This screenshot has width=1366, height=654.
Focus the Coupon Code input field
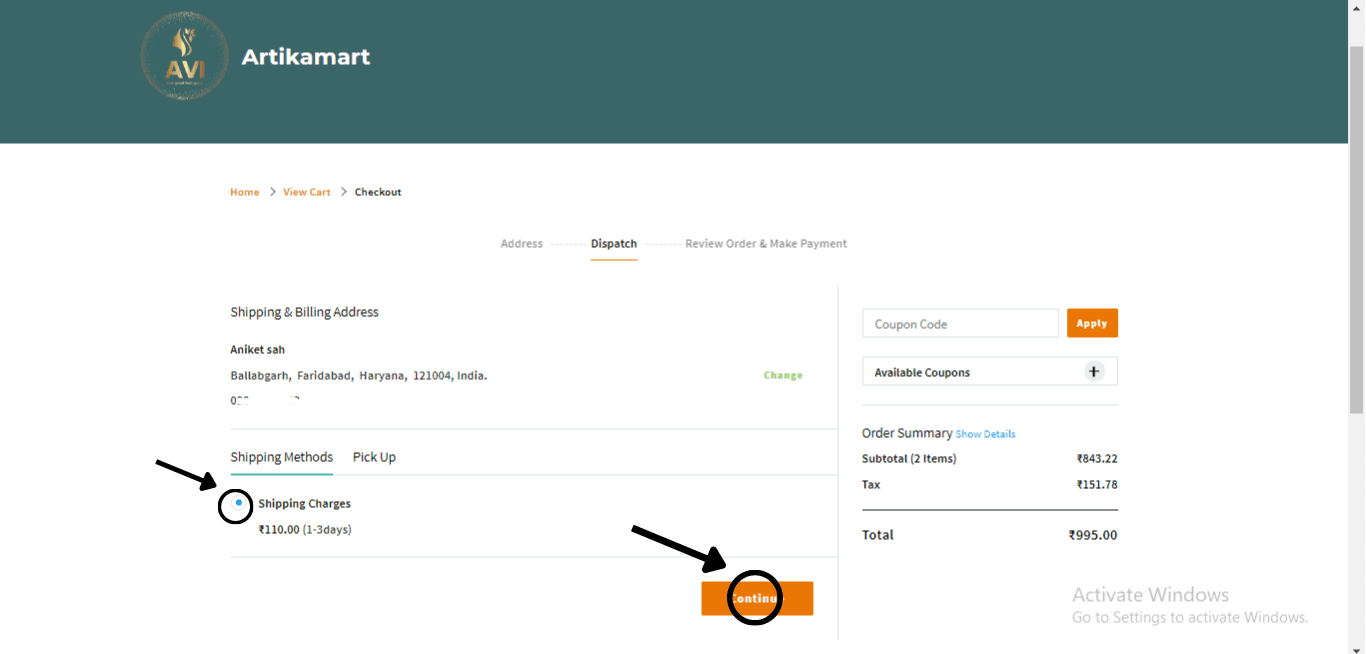click(x=960, y=323)
